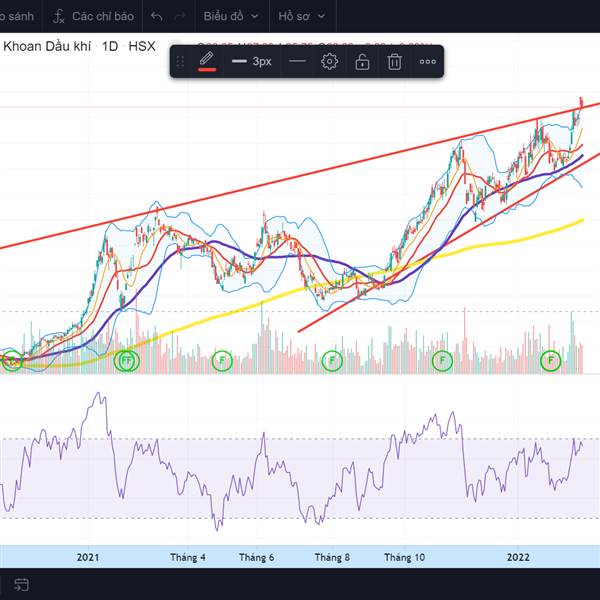Grab the drawing toolbar drag handle

tap(180, 62)
